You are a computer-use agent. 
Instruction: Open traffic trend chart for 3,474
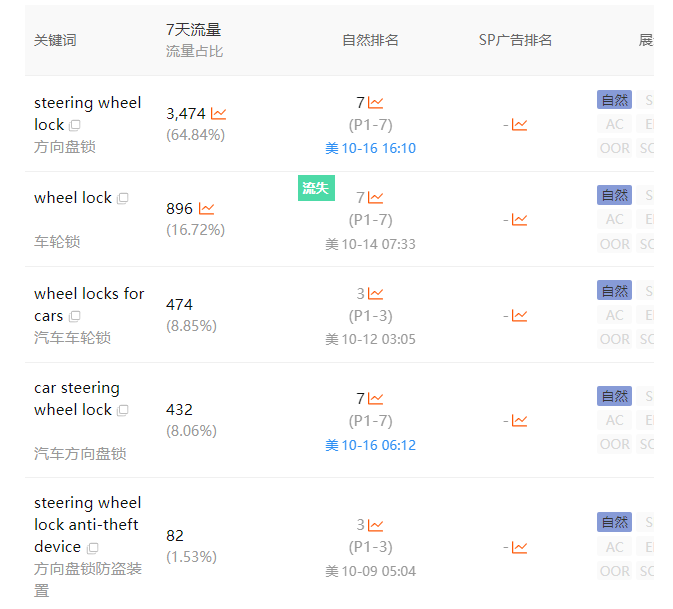[x=219, y=114]
